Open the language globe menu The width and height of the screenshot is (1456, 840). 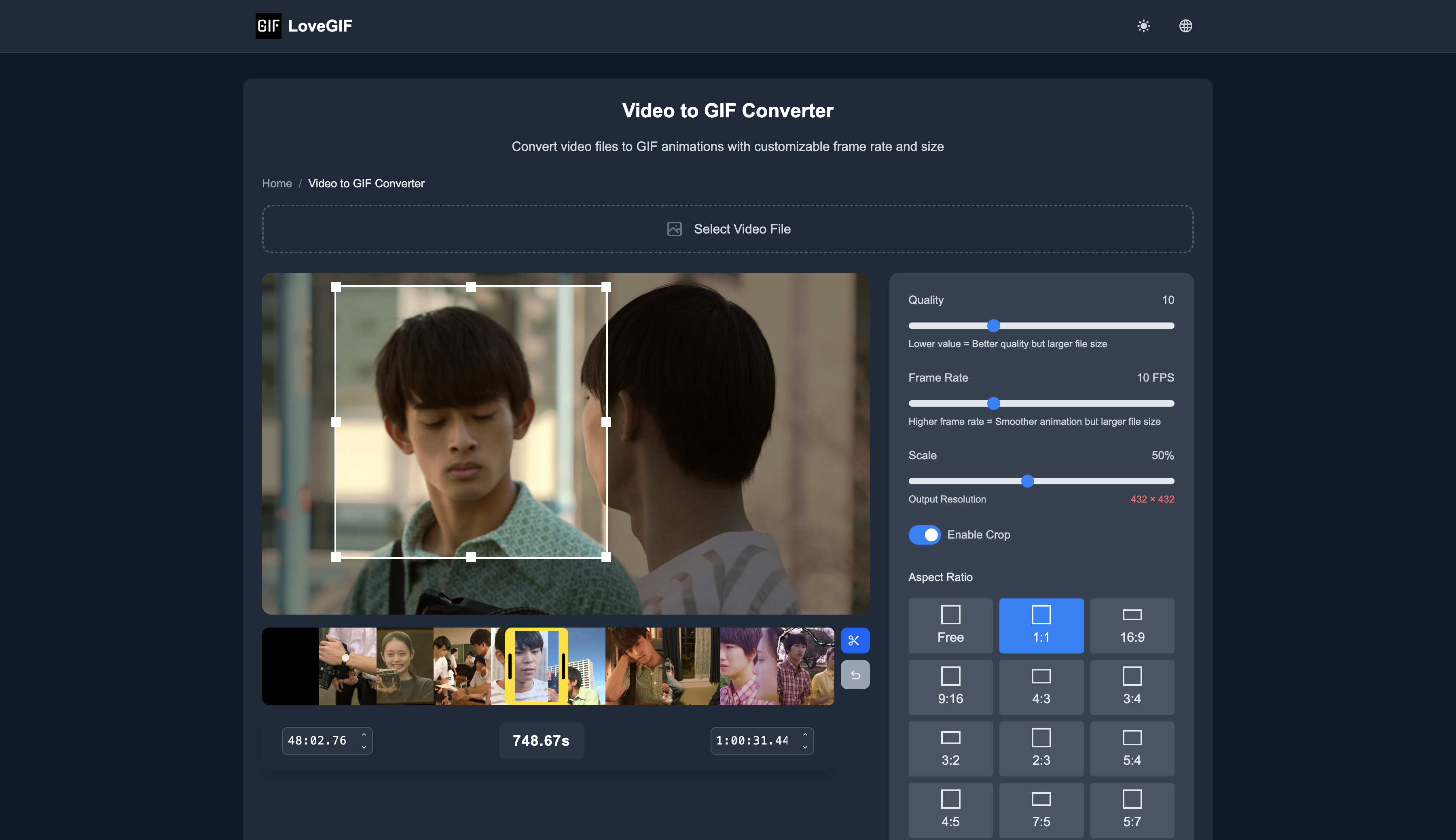coord(1185,26)
